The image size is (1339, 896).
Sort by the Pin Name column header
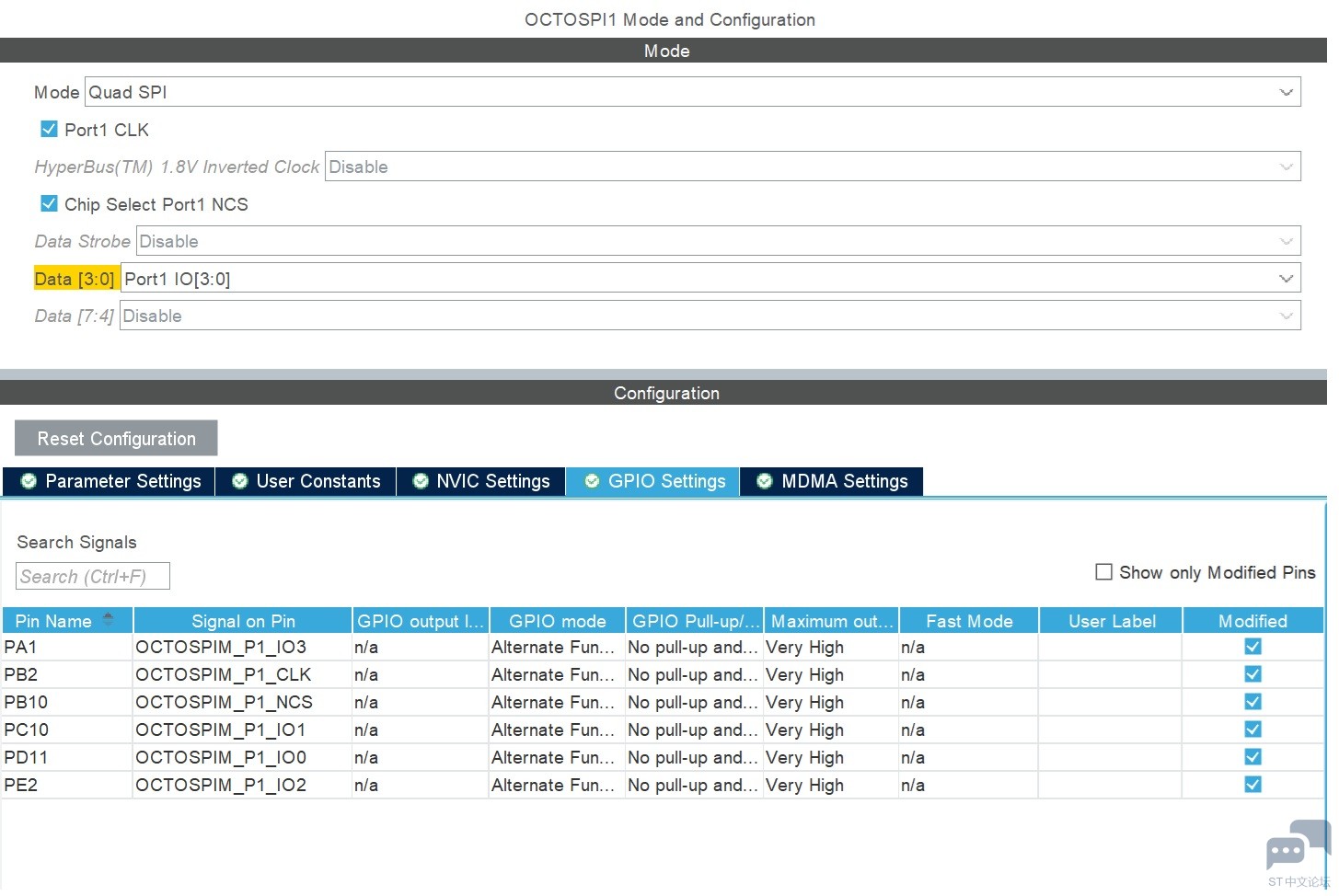click(x=68, y=621)
